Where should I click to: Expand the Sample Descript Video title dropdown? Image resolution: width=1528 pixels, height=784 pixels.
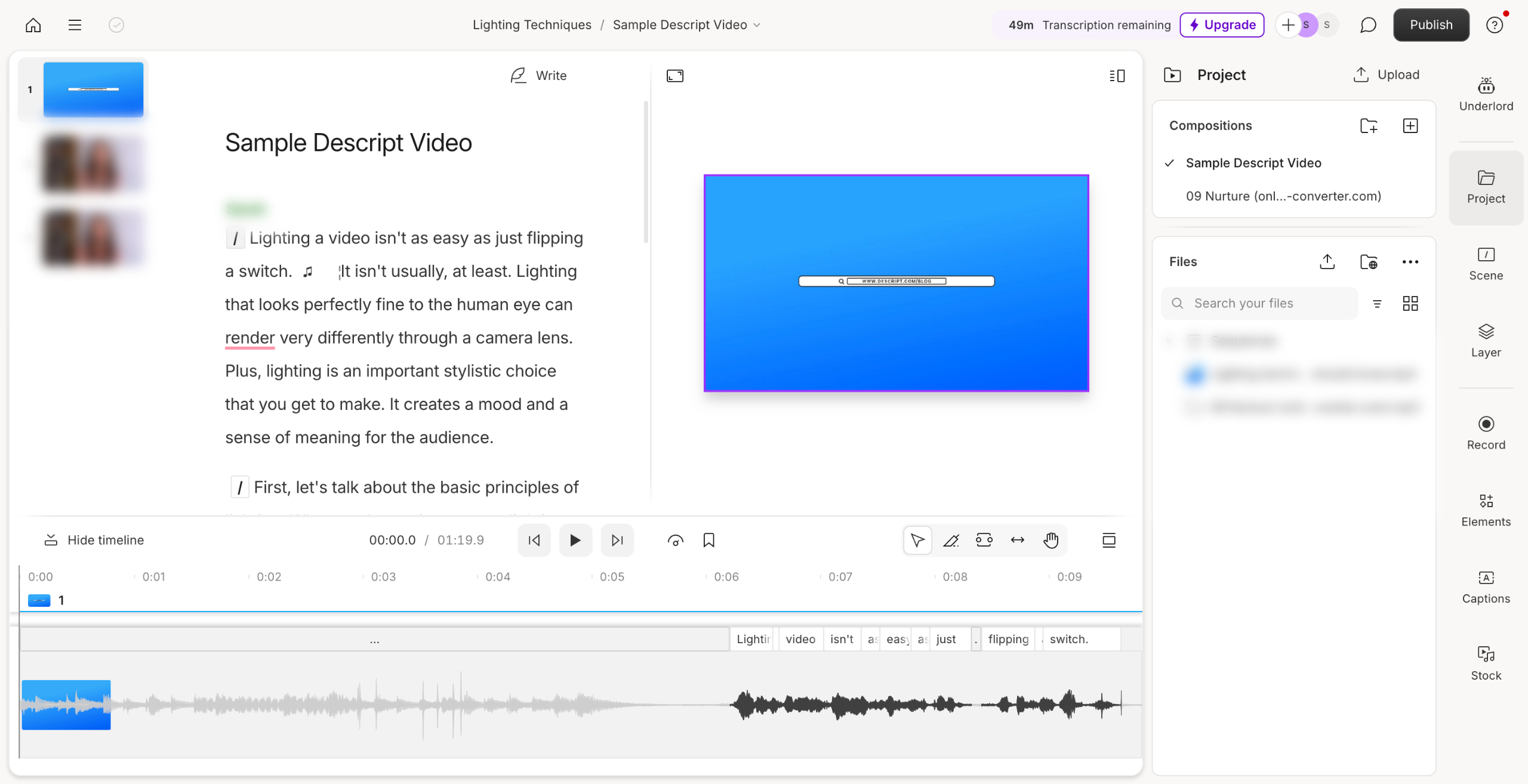pos(757,25)
